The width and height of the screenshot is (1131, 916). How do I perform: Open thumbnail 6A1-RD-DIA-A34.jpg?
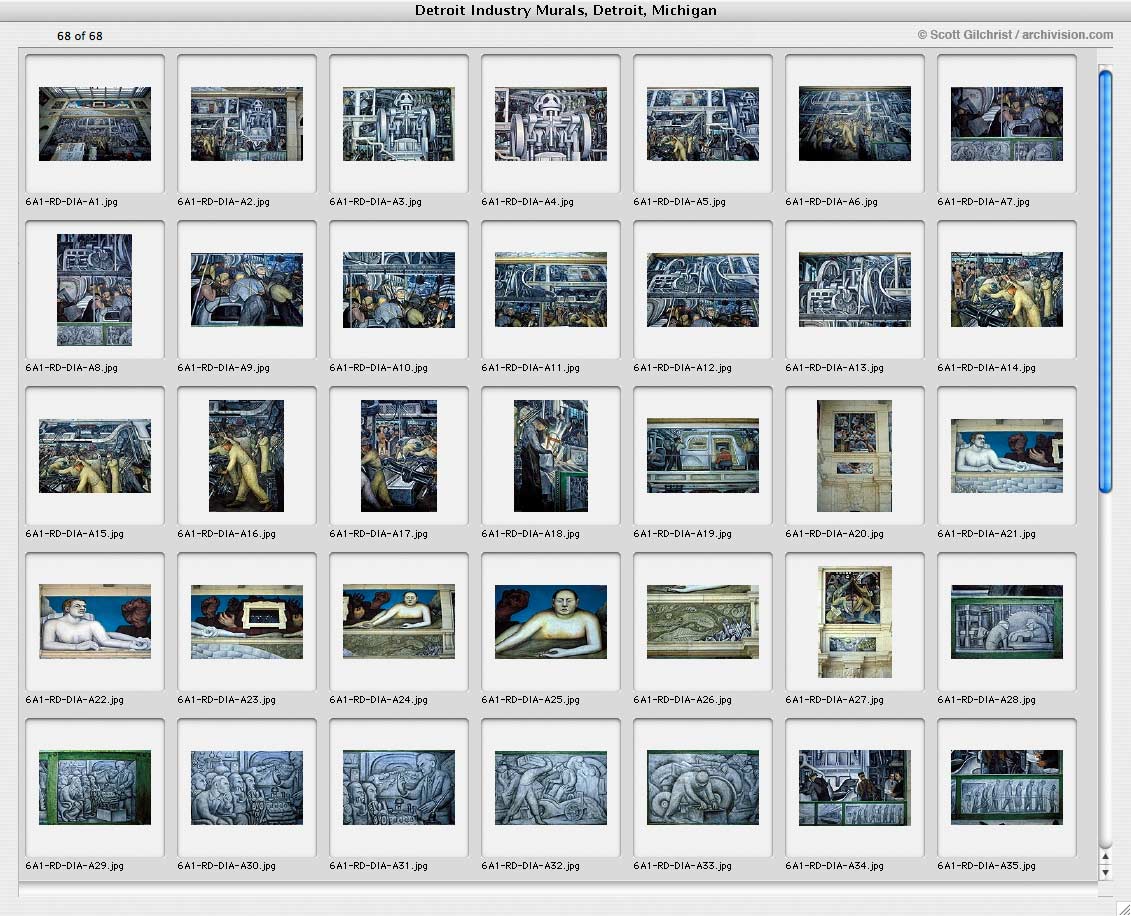click(x=855, y=788)
